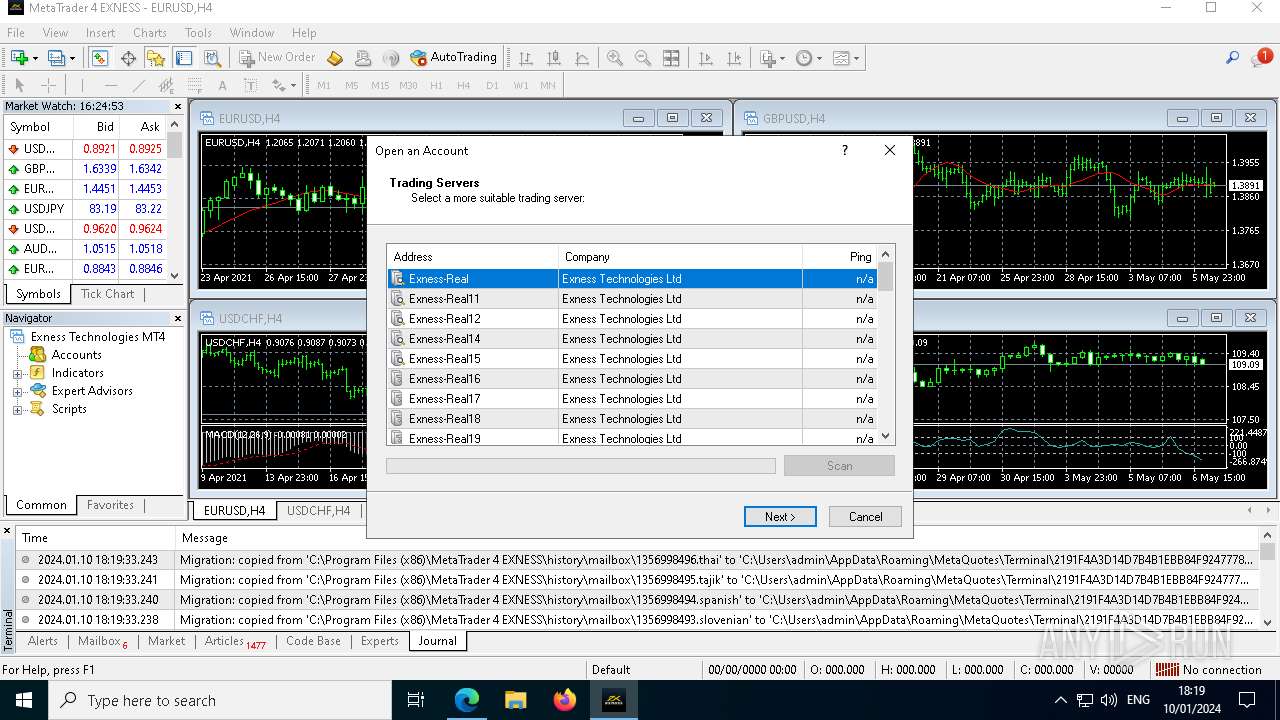
Task: Click the Next button in dialog
Action: tap(780, 517)
